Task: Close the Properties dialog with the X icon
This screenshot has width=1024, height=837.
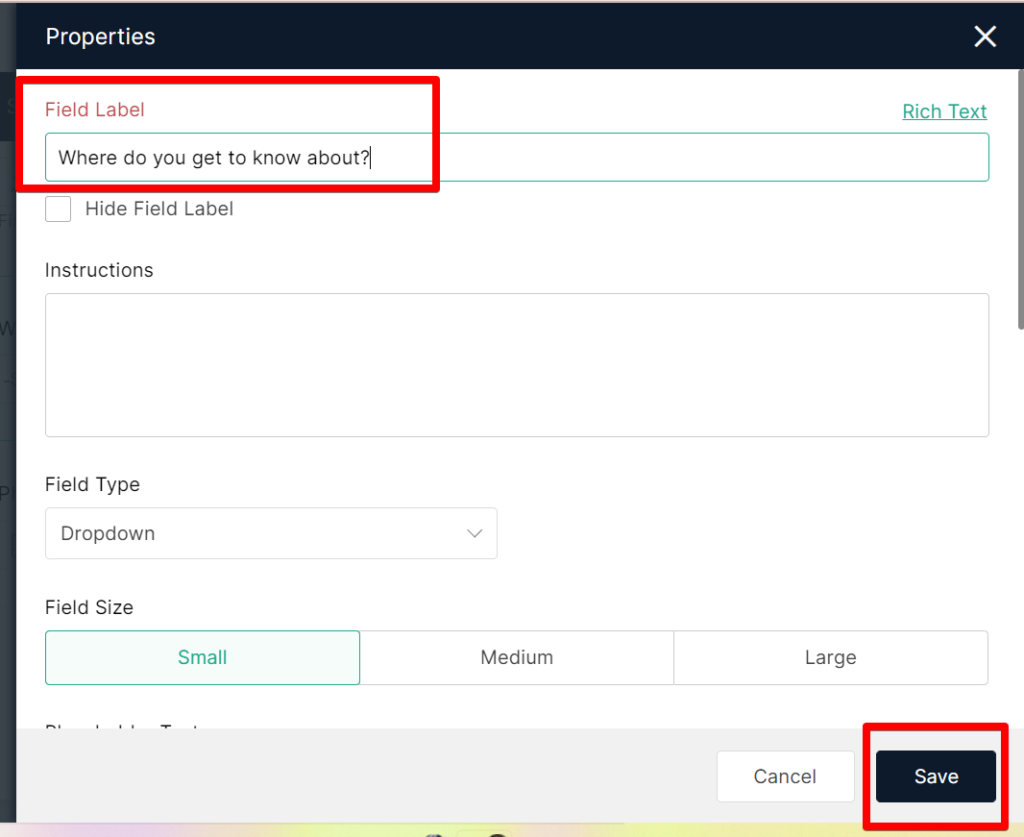Action: coord(984,36)
